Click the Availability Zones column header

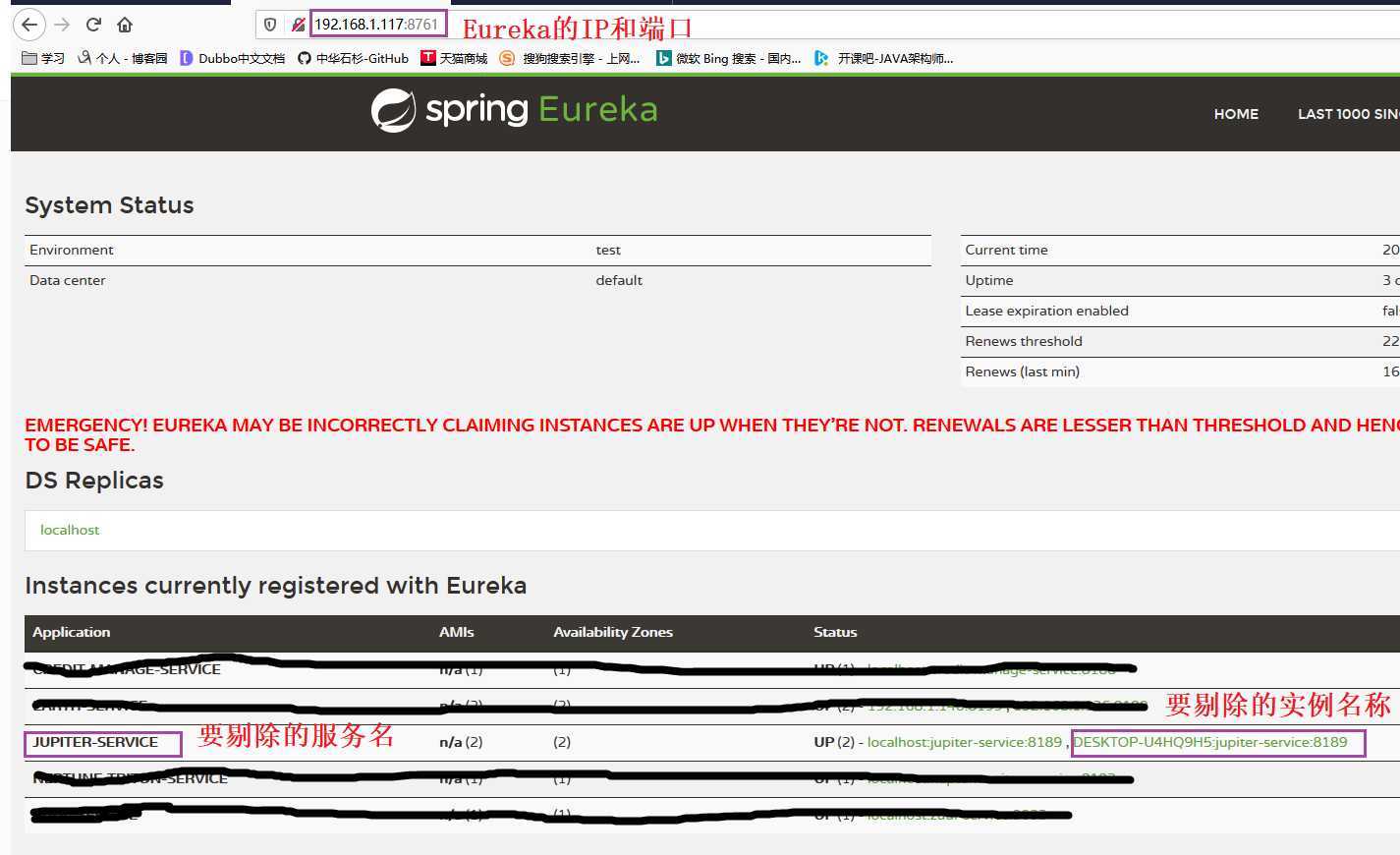[613, 632]
